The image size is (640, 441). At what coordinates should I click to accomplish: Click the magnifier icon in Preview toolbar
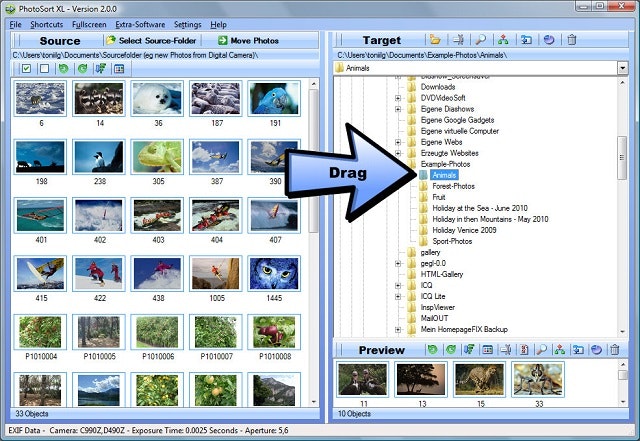coord(542,350)
